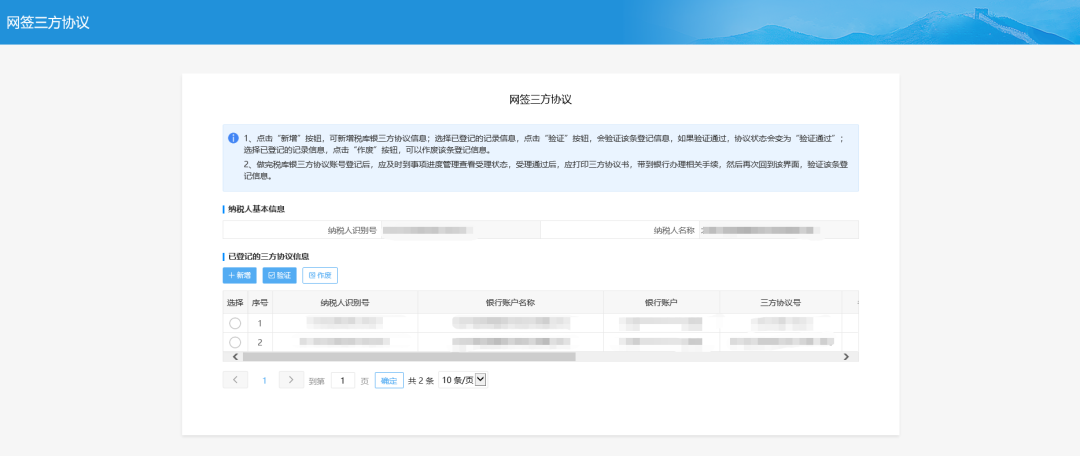Click the 序号 column header
Viewport: 1080px width, 456px height.
coord(260,302)
